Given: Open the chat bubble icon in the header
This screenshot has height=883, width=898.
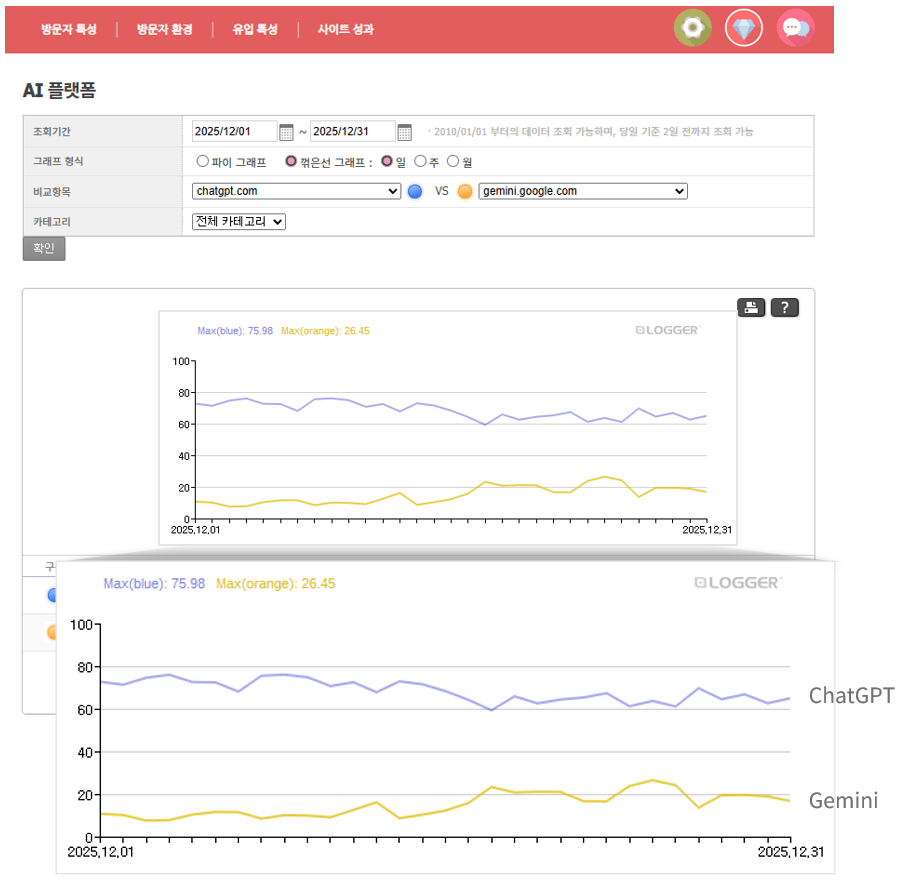Looking at the screenshot, I should tap(796, 28).
